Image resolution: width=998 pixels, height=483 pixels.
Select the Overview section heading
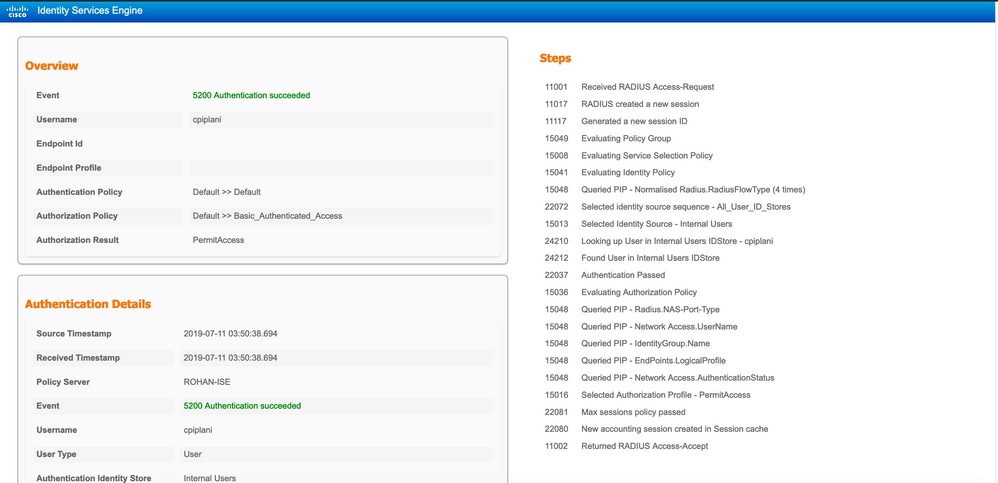coord(52,66)
